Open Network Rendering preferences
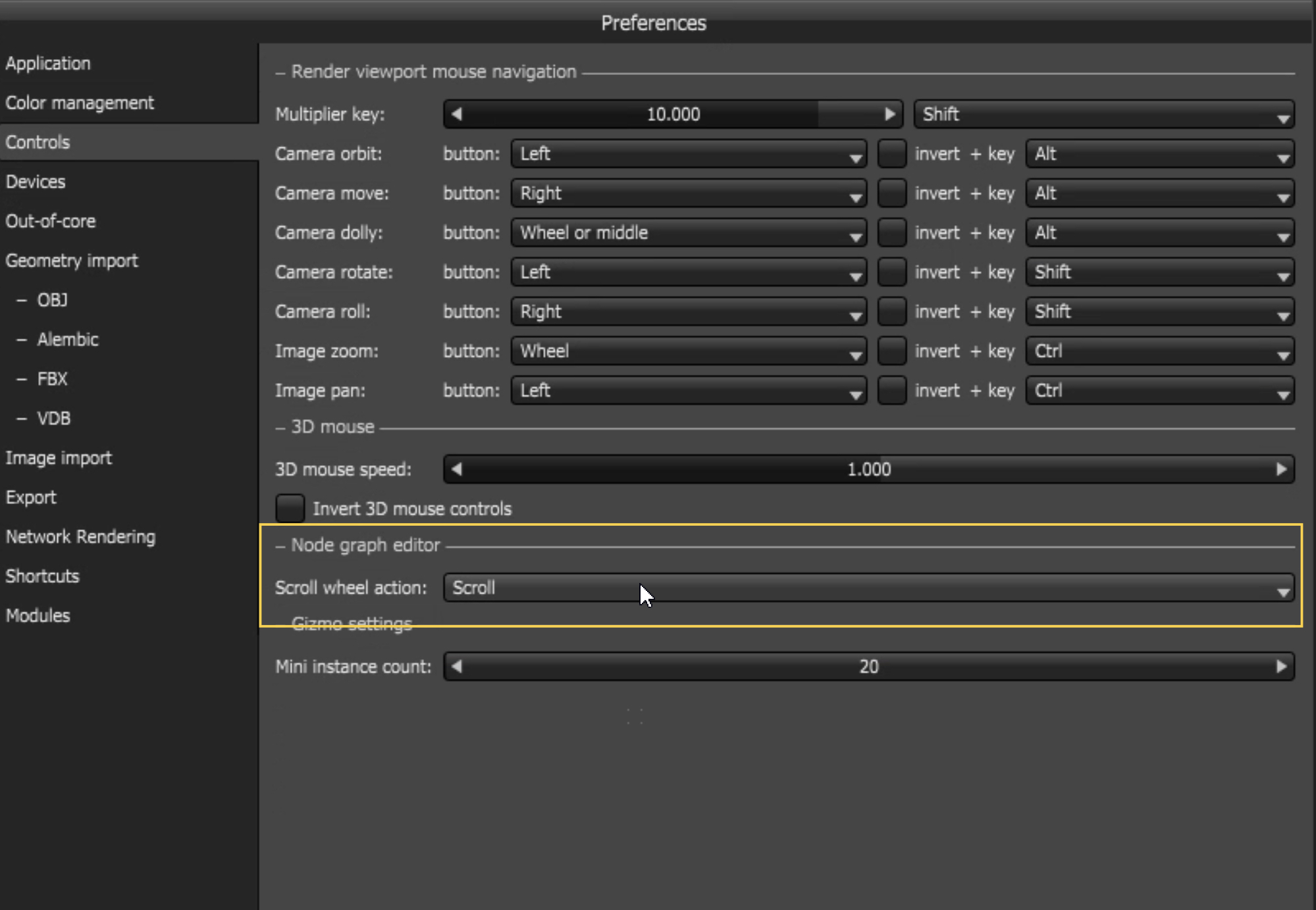The width and height of the screenshot is (1316, 910). tap(80, 537)
